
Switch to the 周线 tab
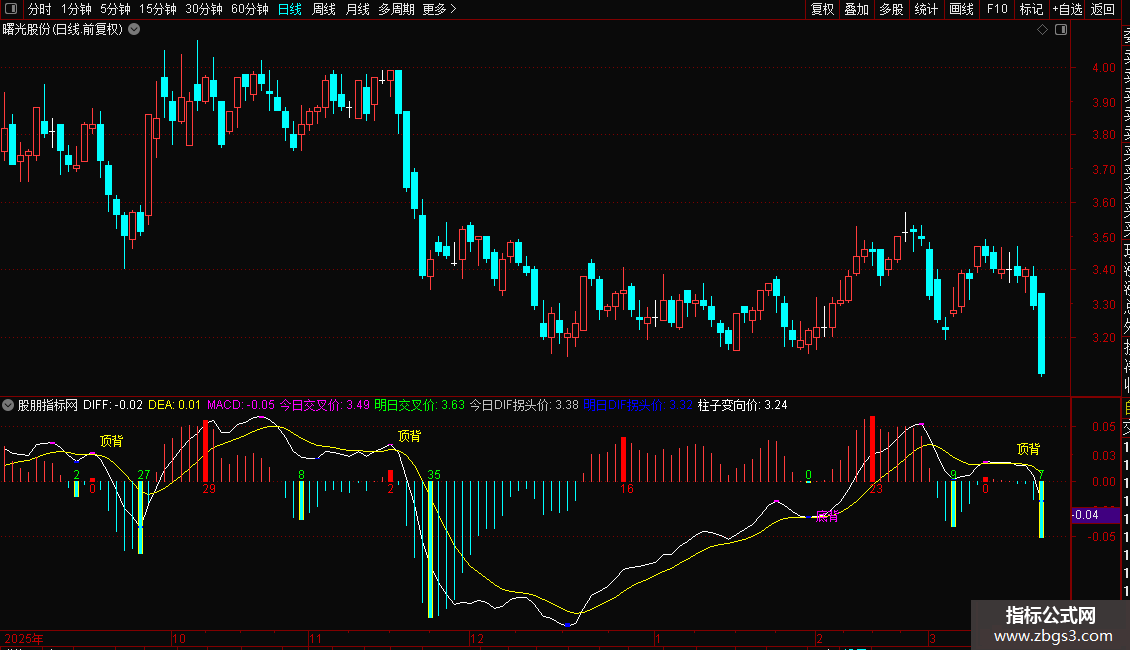point(324,9)
